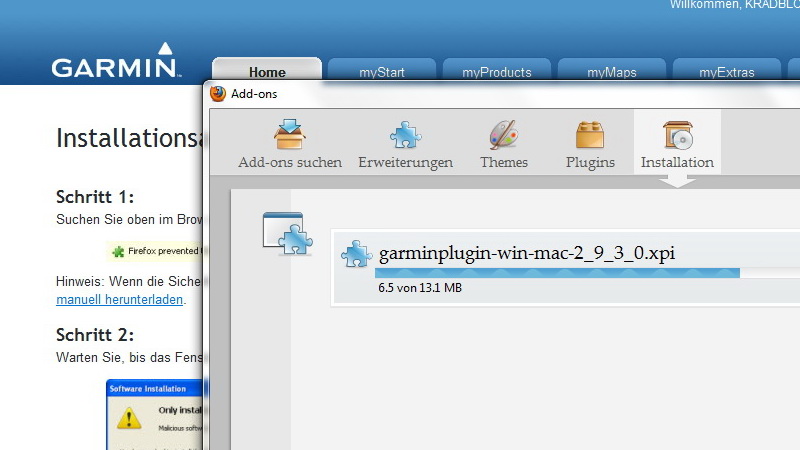This screenshot has width=800, height=450.
Task: Switch to the Installation section
Action: click(x=677, y=145)
